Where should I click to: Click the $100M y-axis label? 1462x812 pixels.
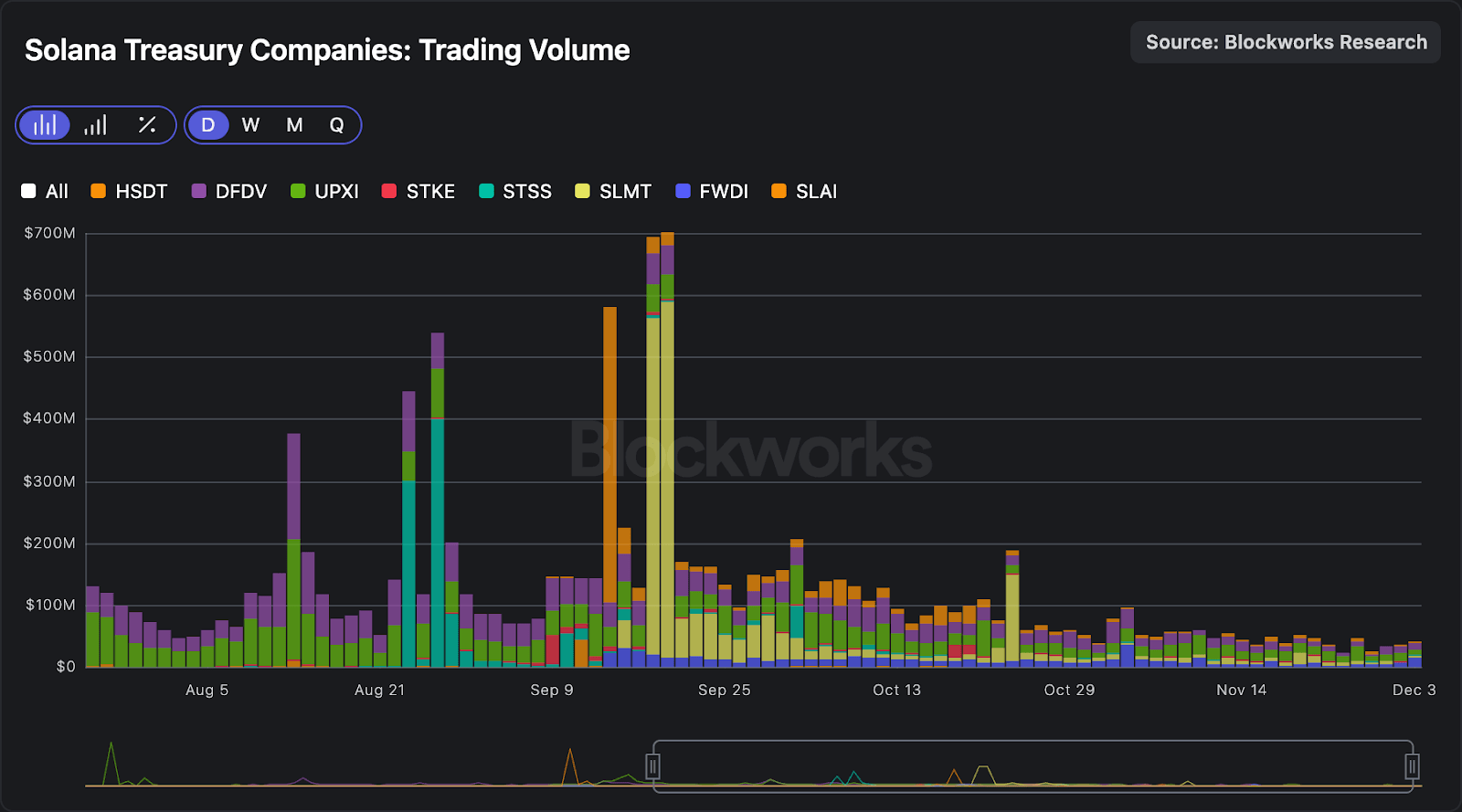(49, 605)
